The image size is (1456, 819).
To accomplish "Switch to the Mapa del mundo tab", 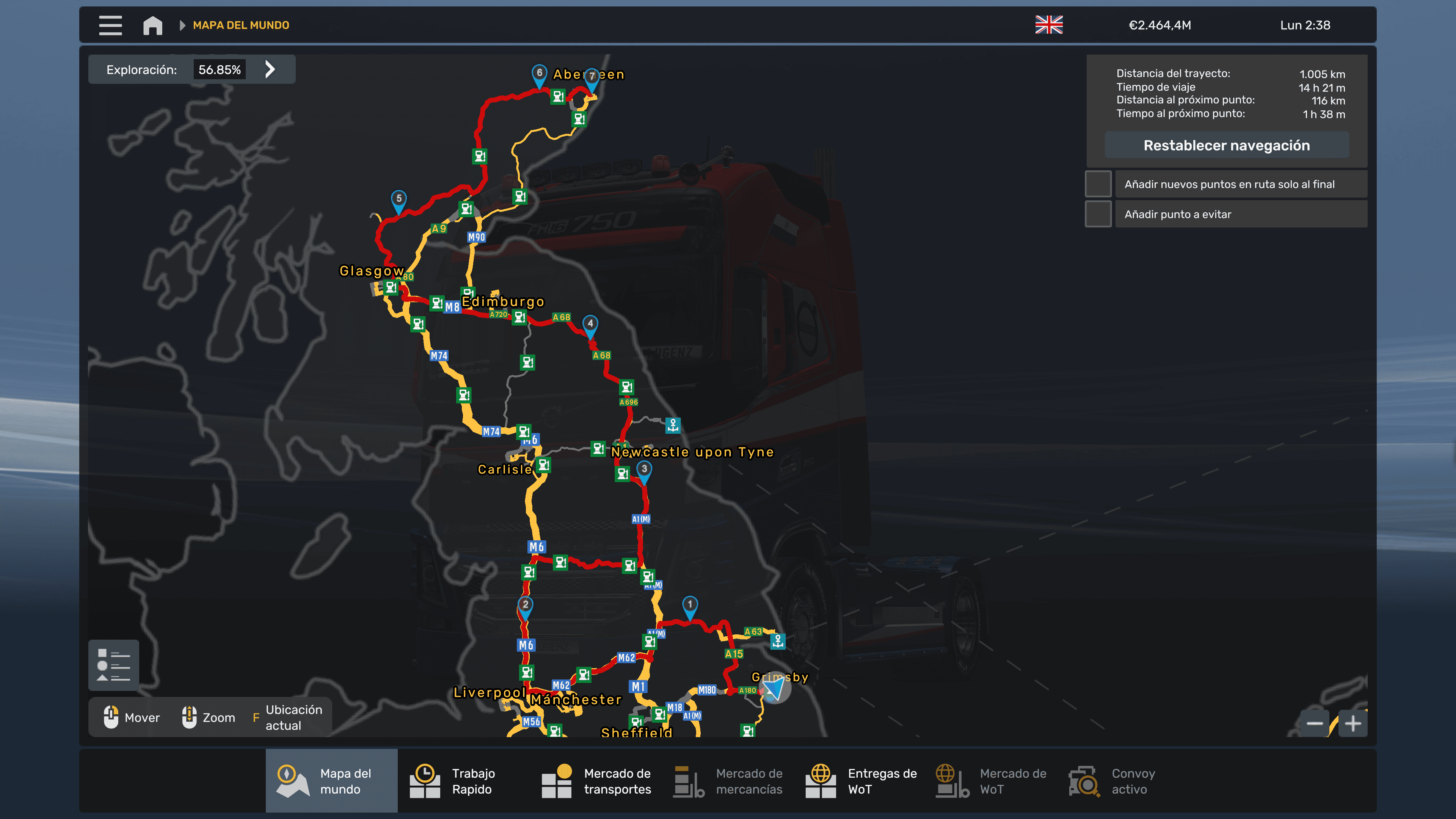I will tap(331, 781).
